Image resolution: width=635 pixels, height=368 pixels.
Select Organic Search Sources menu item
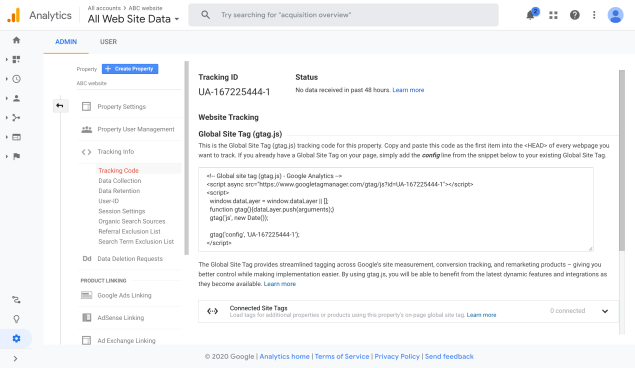pos(132,221)
